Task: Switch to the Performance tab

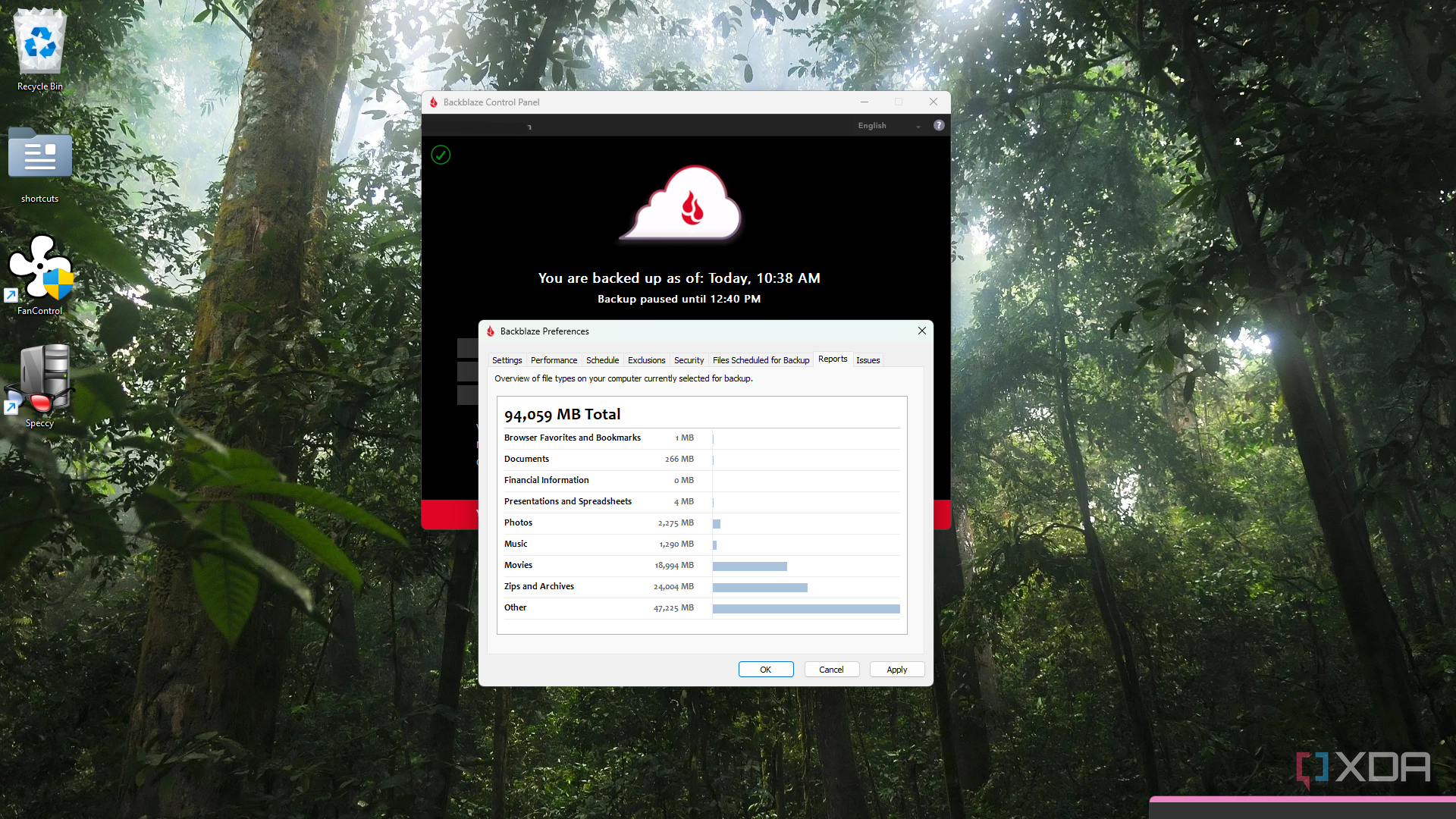Action: click(554, 360)
